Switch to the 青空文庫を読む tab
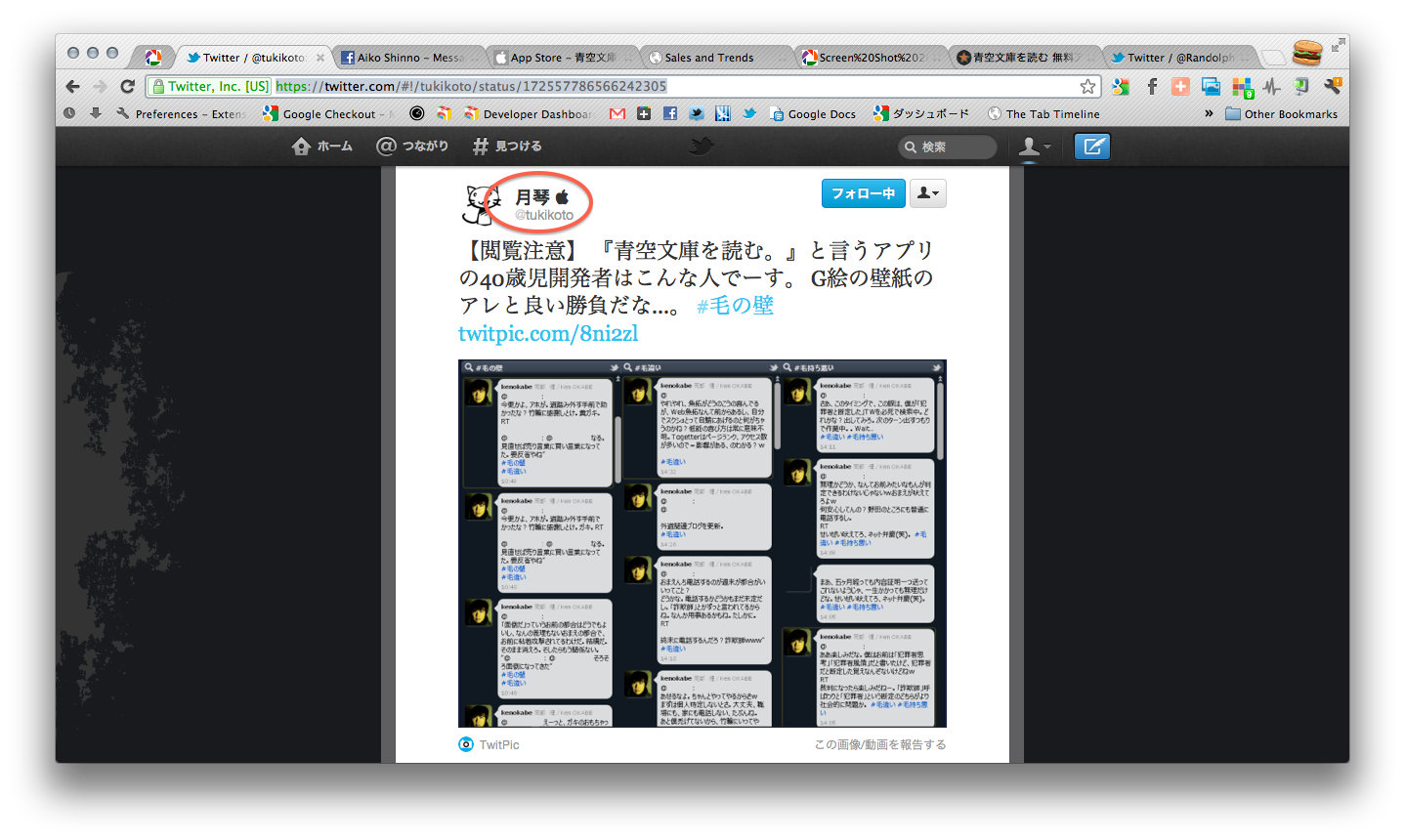This screenshot has height=840, width=1405. point(1025,57)
